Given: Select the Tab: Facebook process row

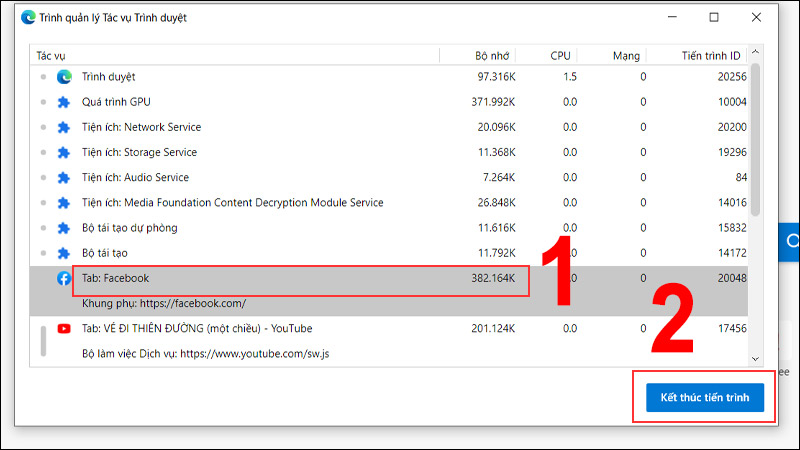Looking at the screenshot, I should pos(300,278).
